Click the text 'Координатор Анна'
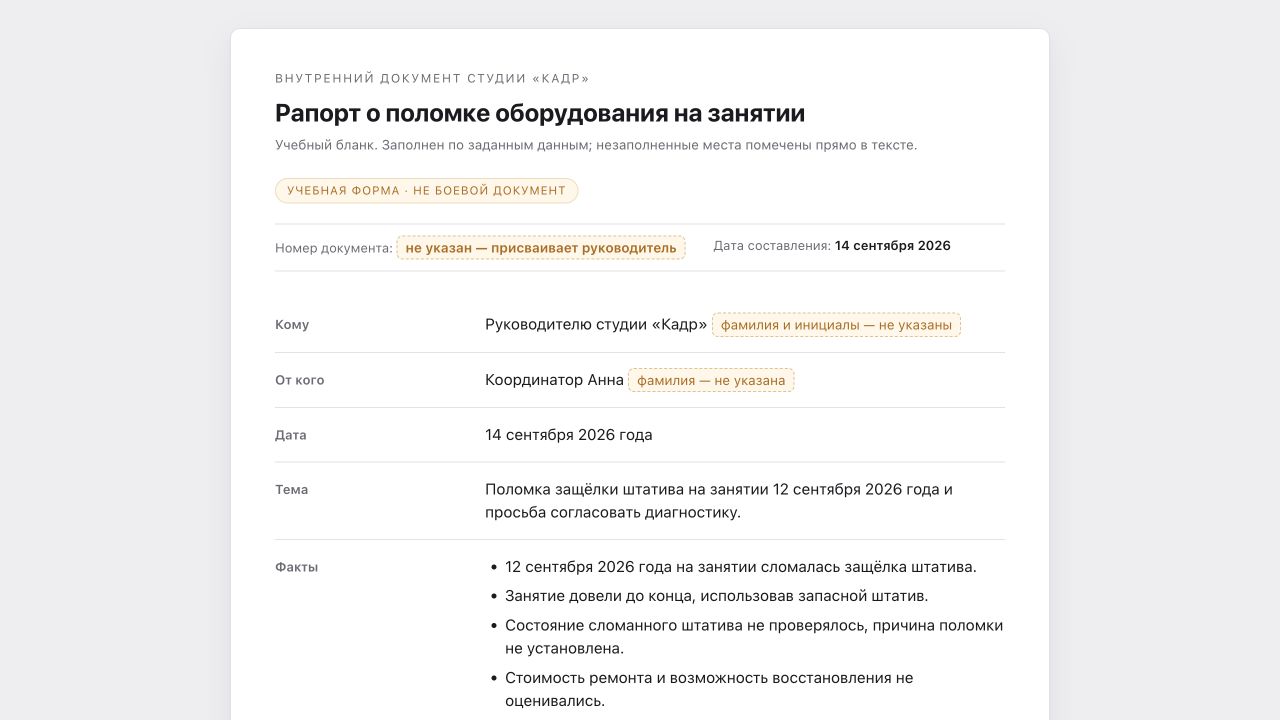This screenshot has height=720, width=1280. click(x=554, y=380)
